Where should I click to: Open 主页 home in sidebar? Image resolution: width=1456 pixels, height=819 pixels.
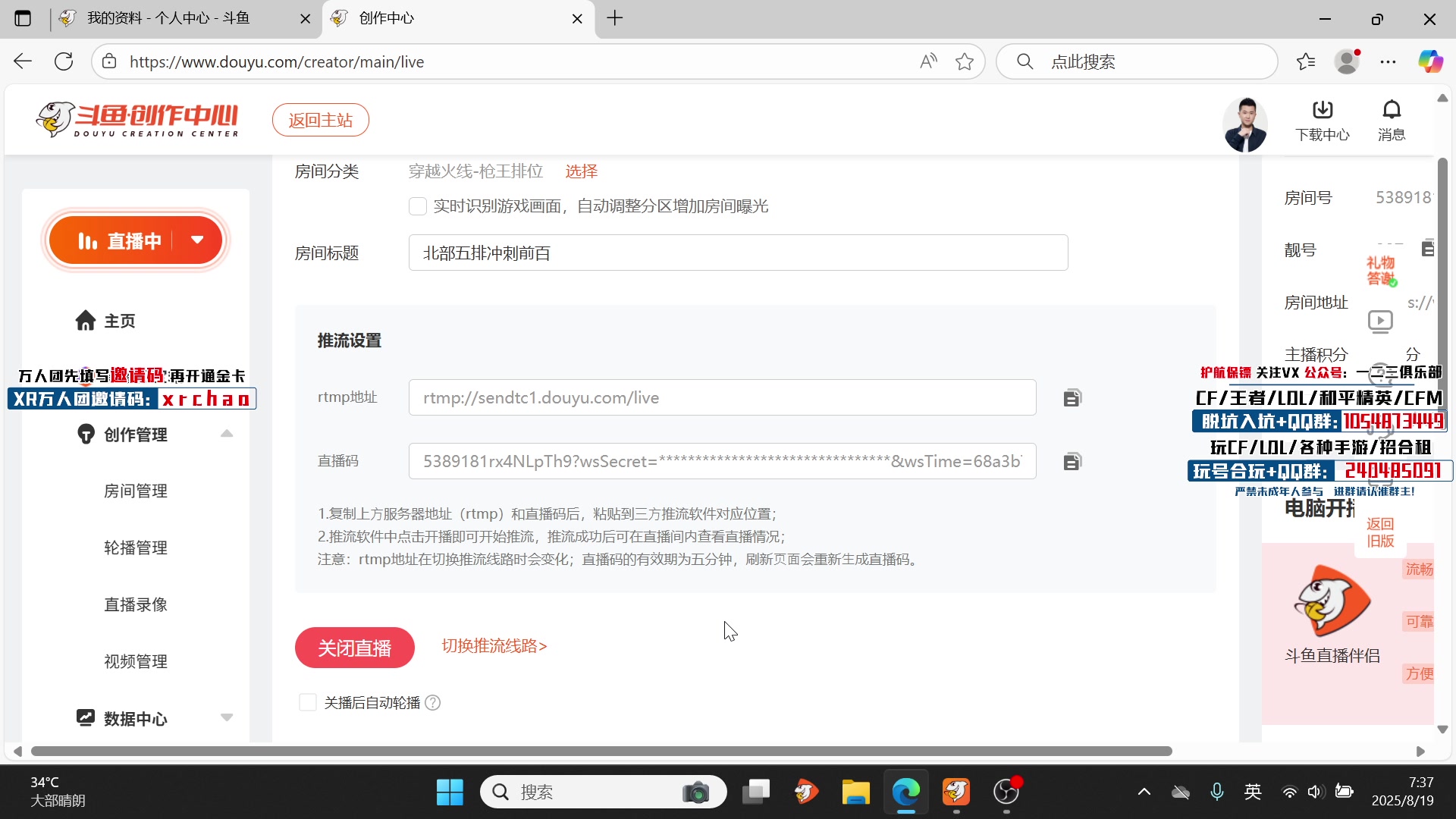(x=105, y=321)
